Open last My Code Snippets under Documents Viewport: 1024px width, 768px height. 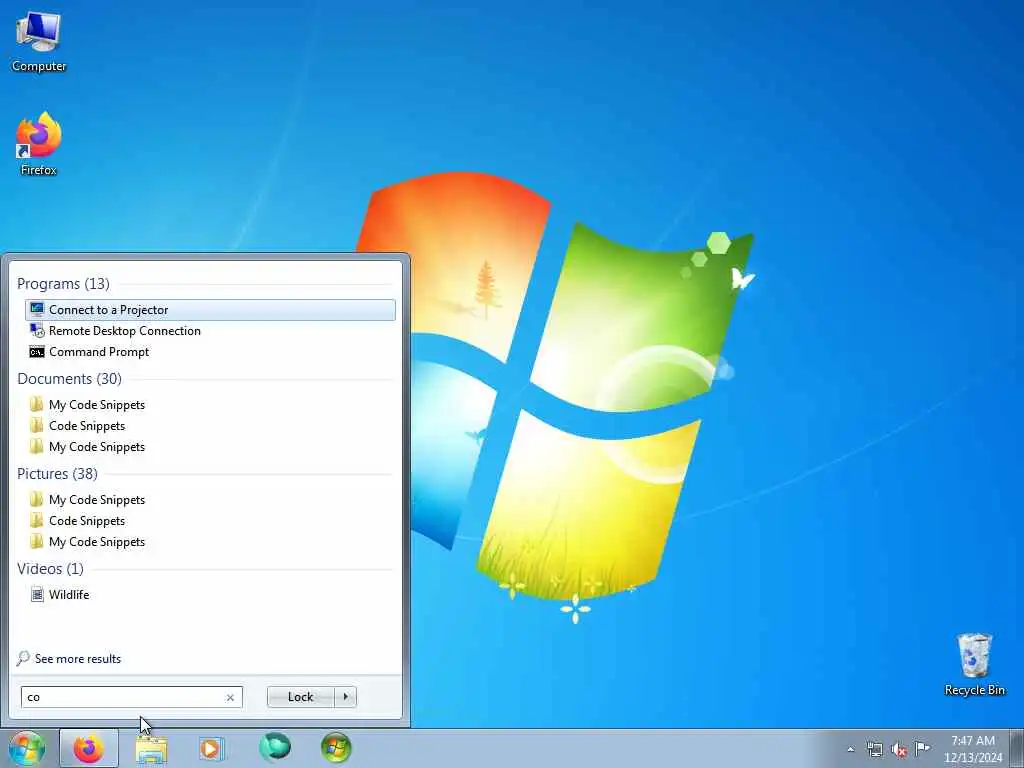[210, 447]
